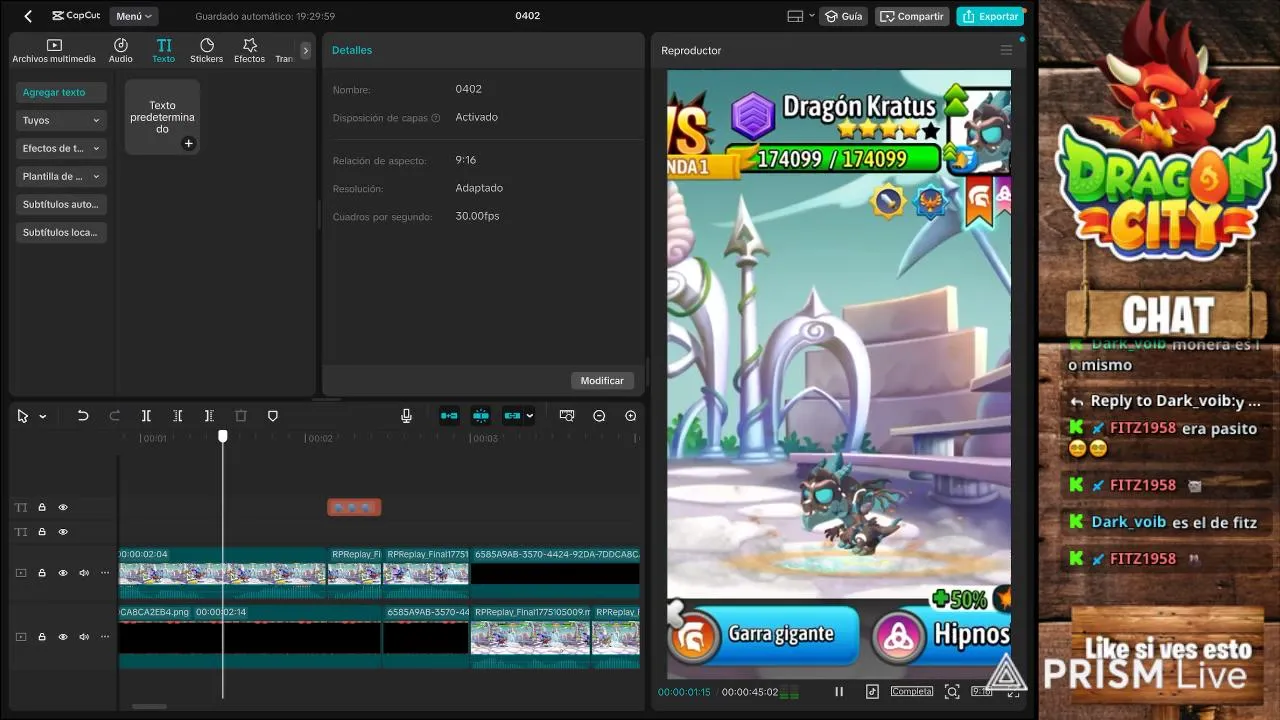Viewport: 1280px width, 720px height.
Task: Redo the last action
Action: coord(114,416)
